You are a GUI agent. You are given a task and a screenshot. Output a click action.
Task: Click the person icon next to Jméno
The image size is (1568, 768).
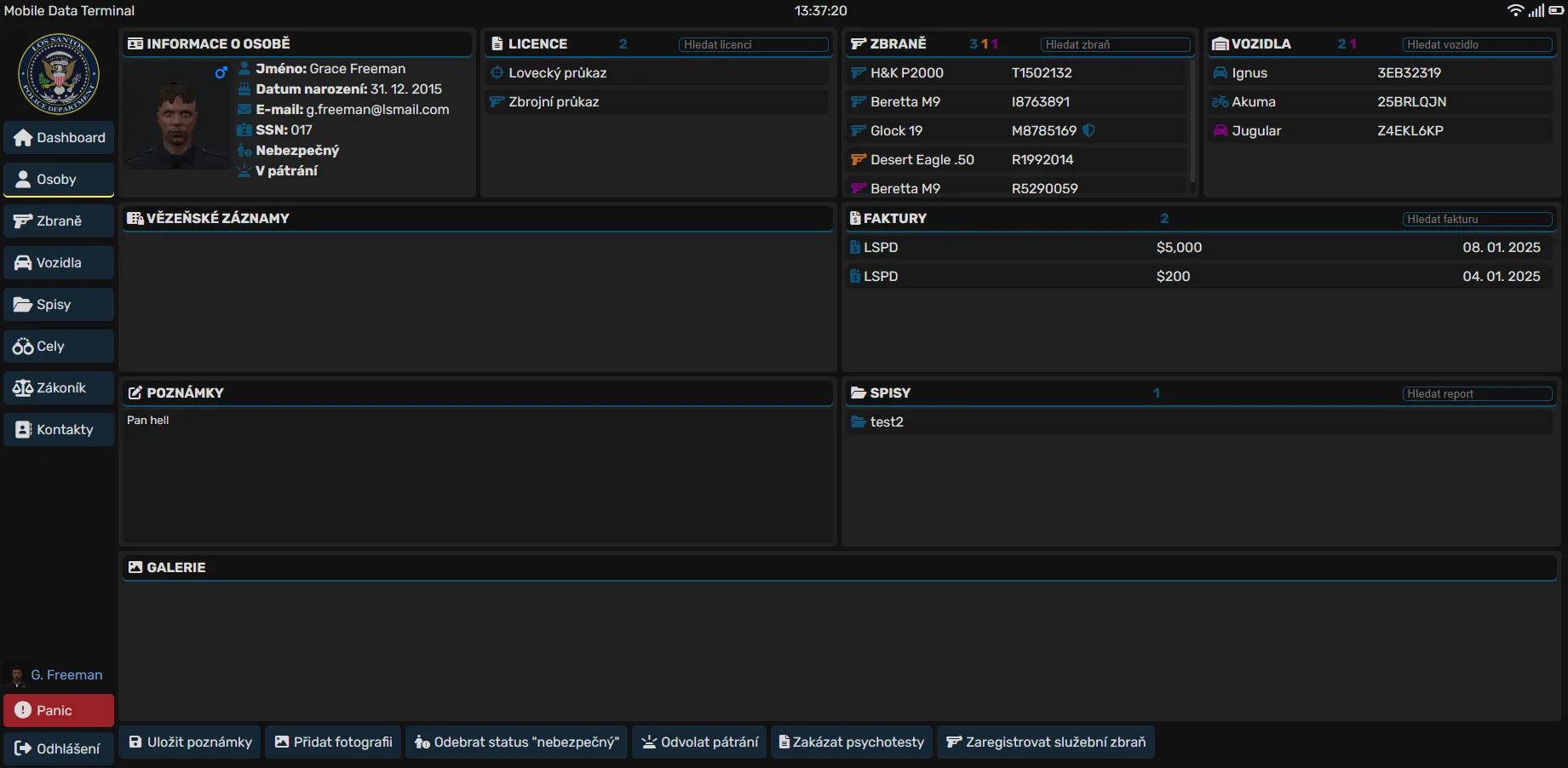244,68
